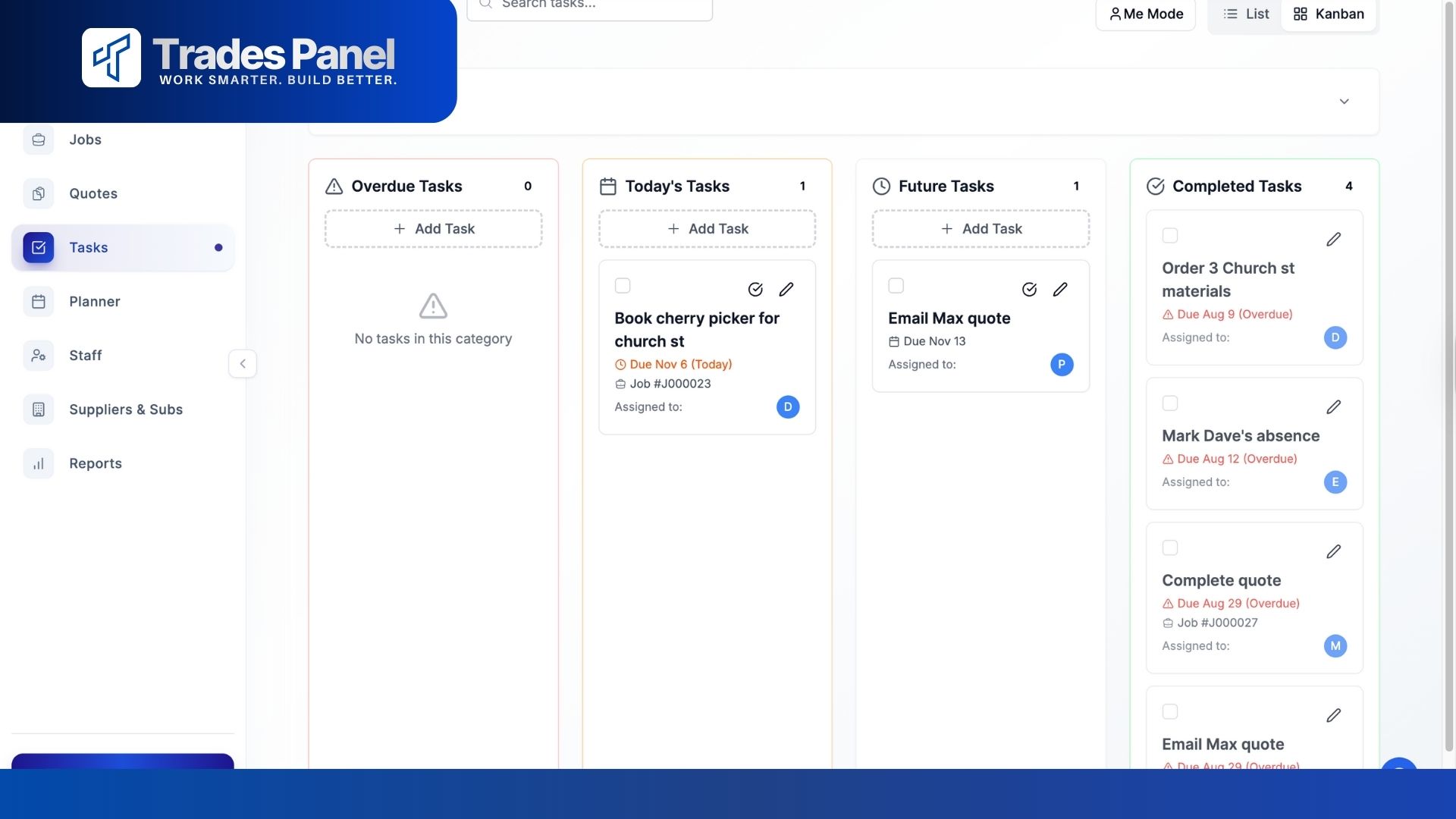Enable Me Mode
Screen dimensions: 1456x819
1146,14
